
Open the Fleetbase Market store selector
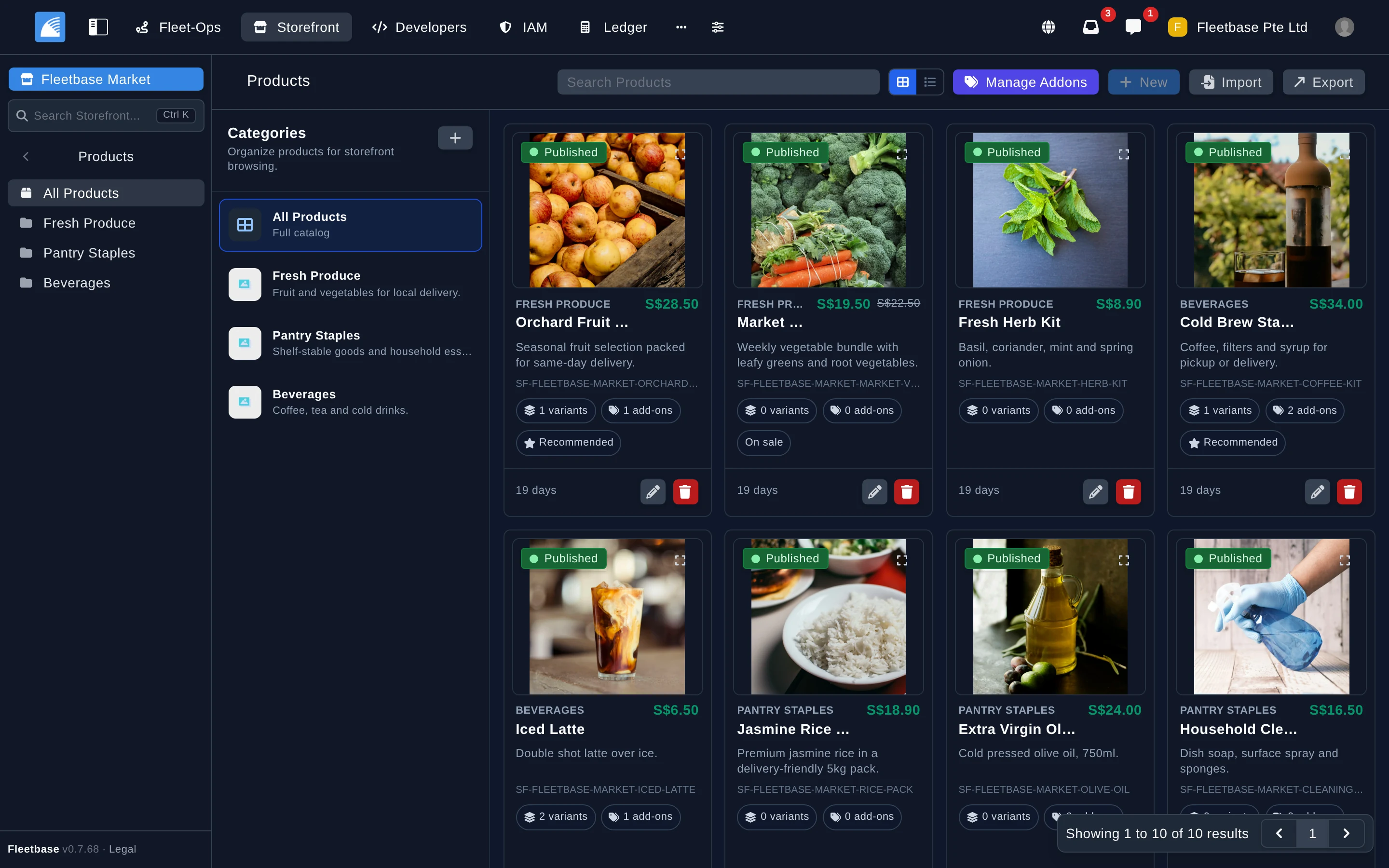tap(106, 79)
